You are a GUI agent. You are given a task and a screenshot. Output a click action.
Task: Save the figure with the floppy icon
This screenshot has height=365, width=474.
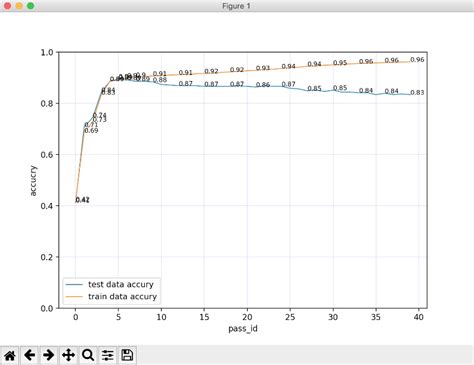click(x=127, y=355)
